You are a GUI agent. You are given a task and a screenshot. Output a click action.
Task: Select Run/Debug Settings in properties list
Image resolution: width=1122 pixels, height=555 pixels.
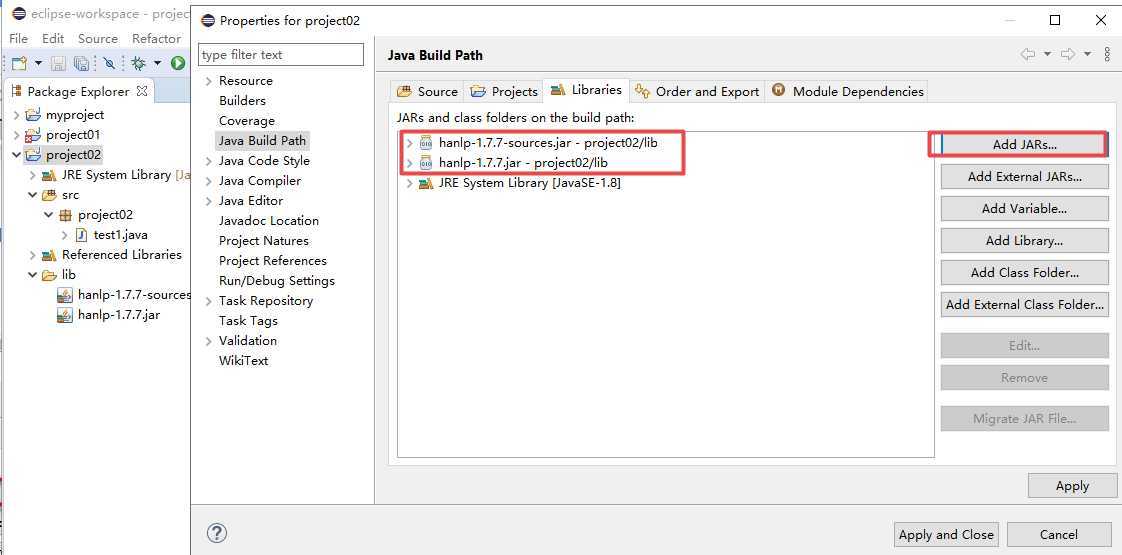(277, 281)
